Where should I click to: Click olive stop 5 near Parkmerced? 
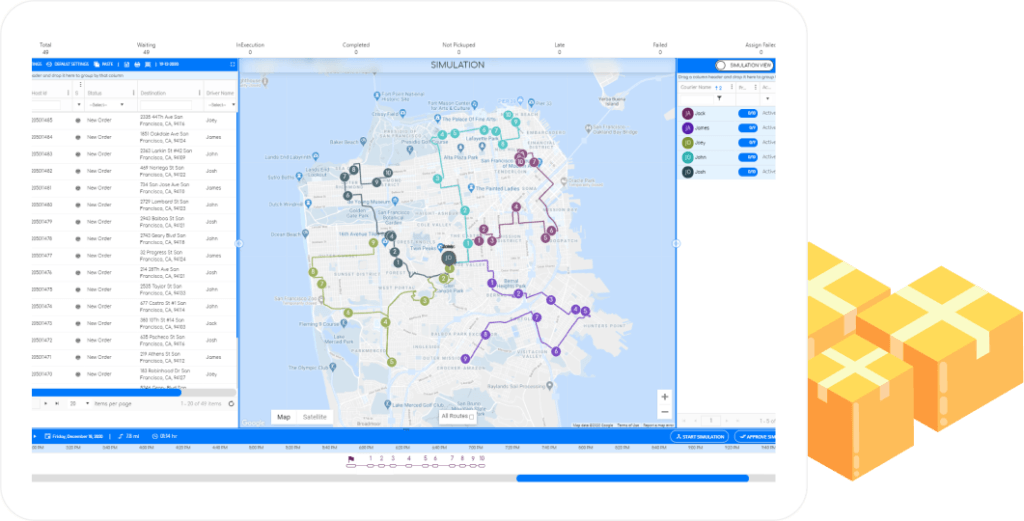391,362
